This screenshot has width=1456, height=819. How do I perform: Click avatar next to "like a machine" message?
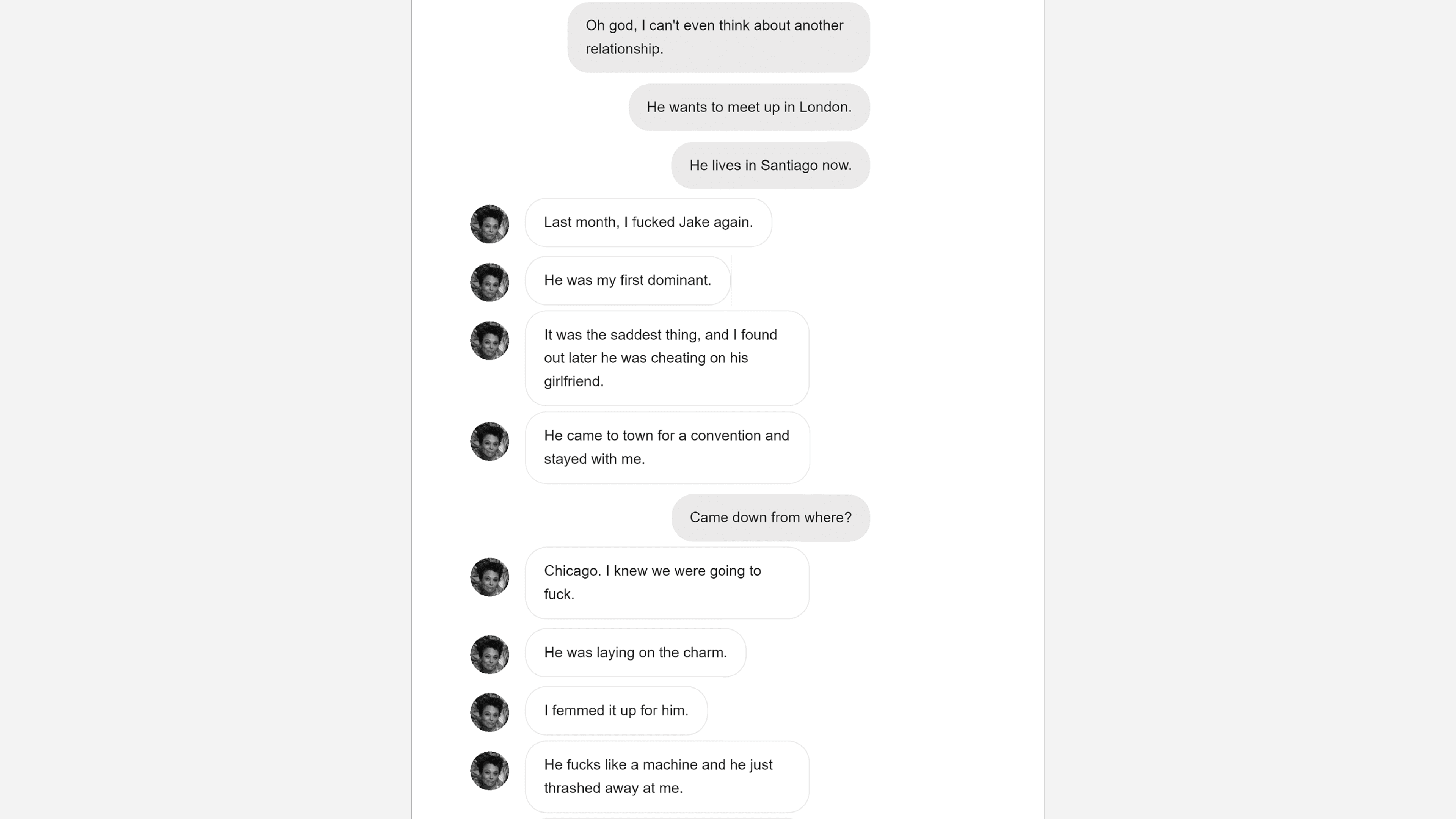pos(490,770)
